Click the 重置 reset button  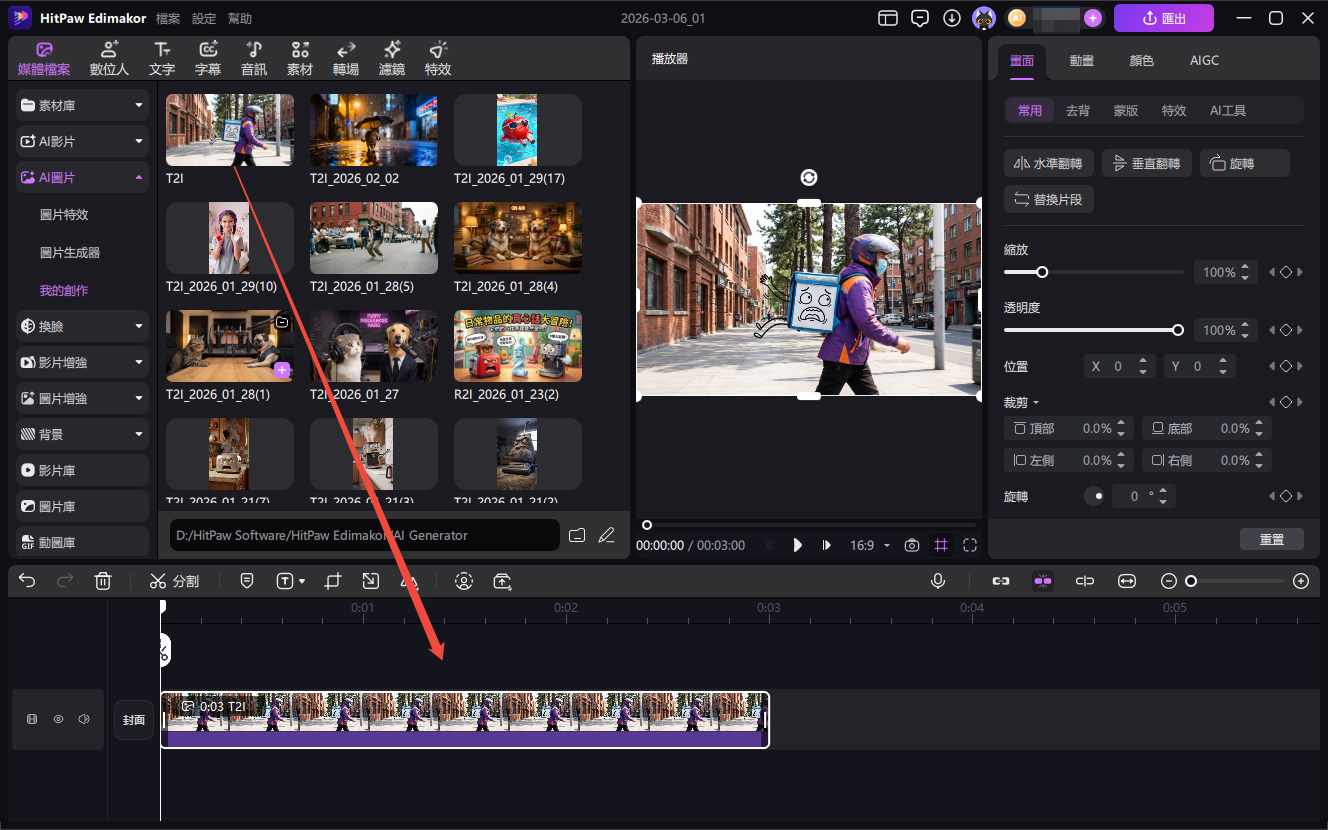point(1271,539)
